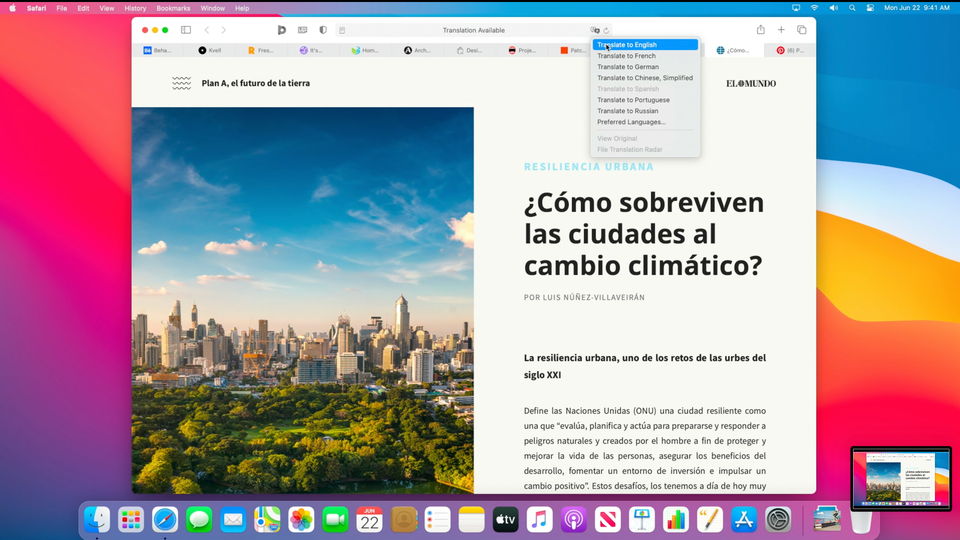Open the screenshot thumbnail preview
The width and height of the screenshot is (960, 540).
(x=901, y=478)
